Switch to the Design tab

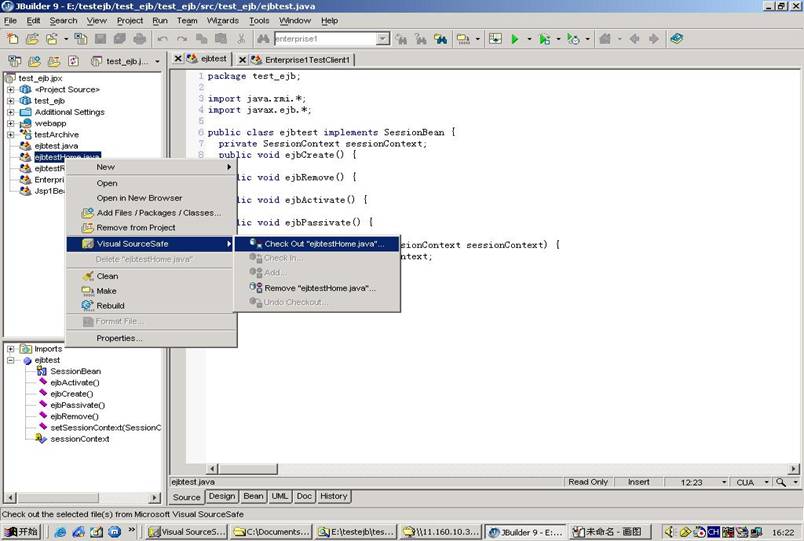click(x=222, y=496)
